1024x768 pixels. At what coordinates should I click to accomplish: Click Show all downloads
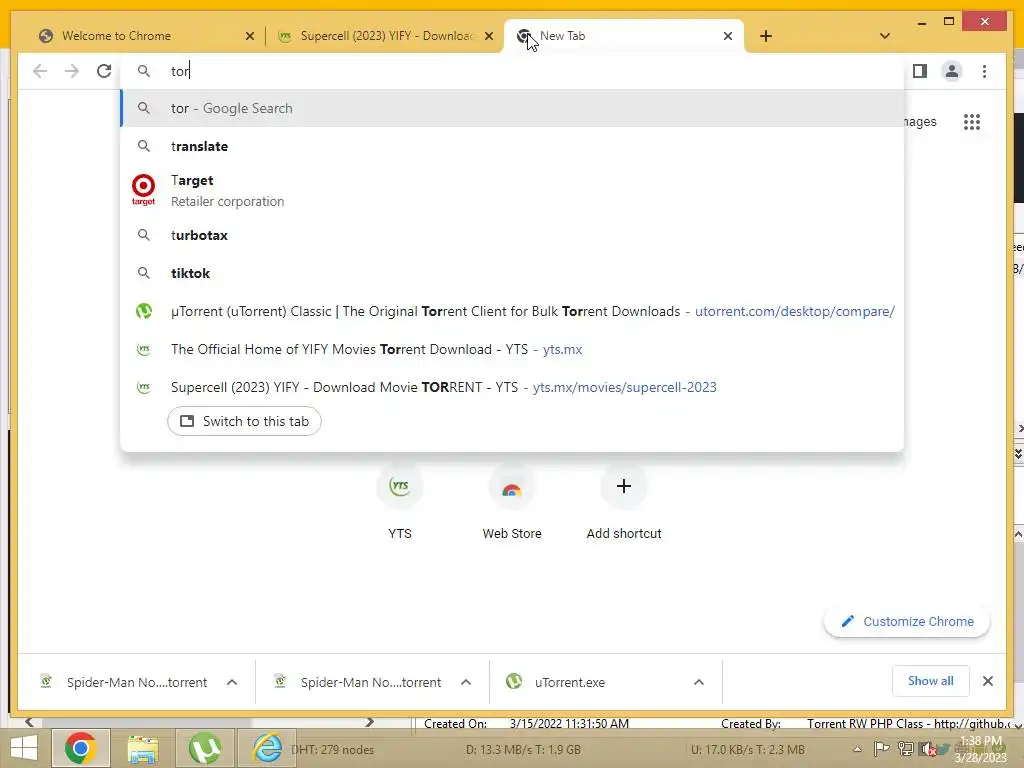931,681
